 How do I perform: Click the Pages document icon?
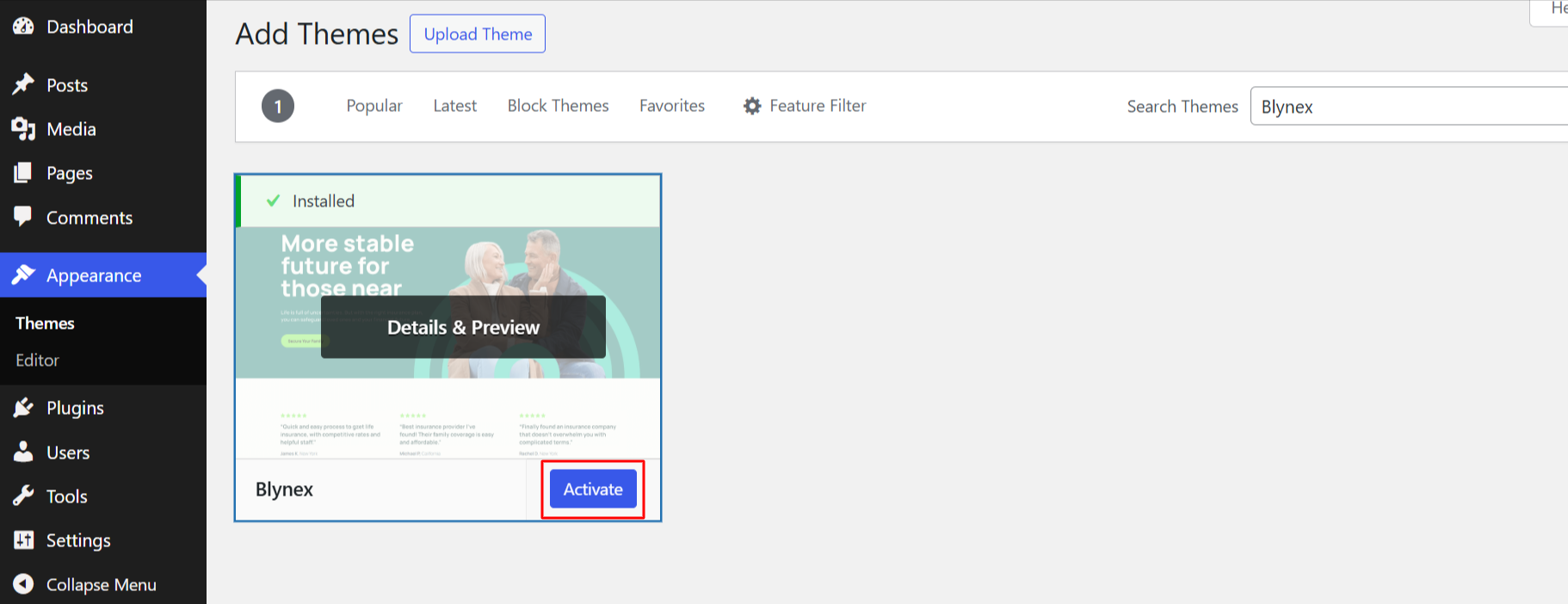pyautogui.click(x=23, y=173)
